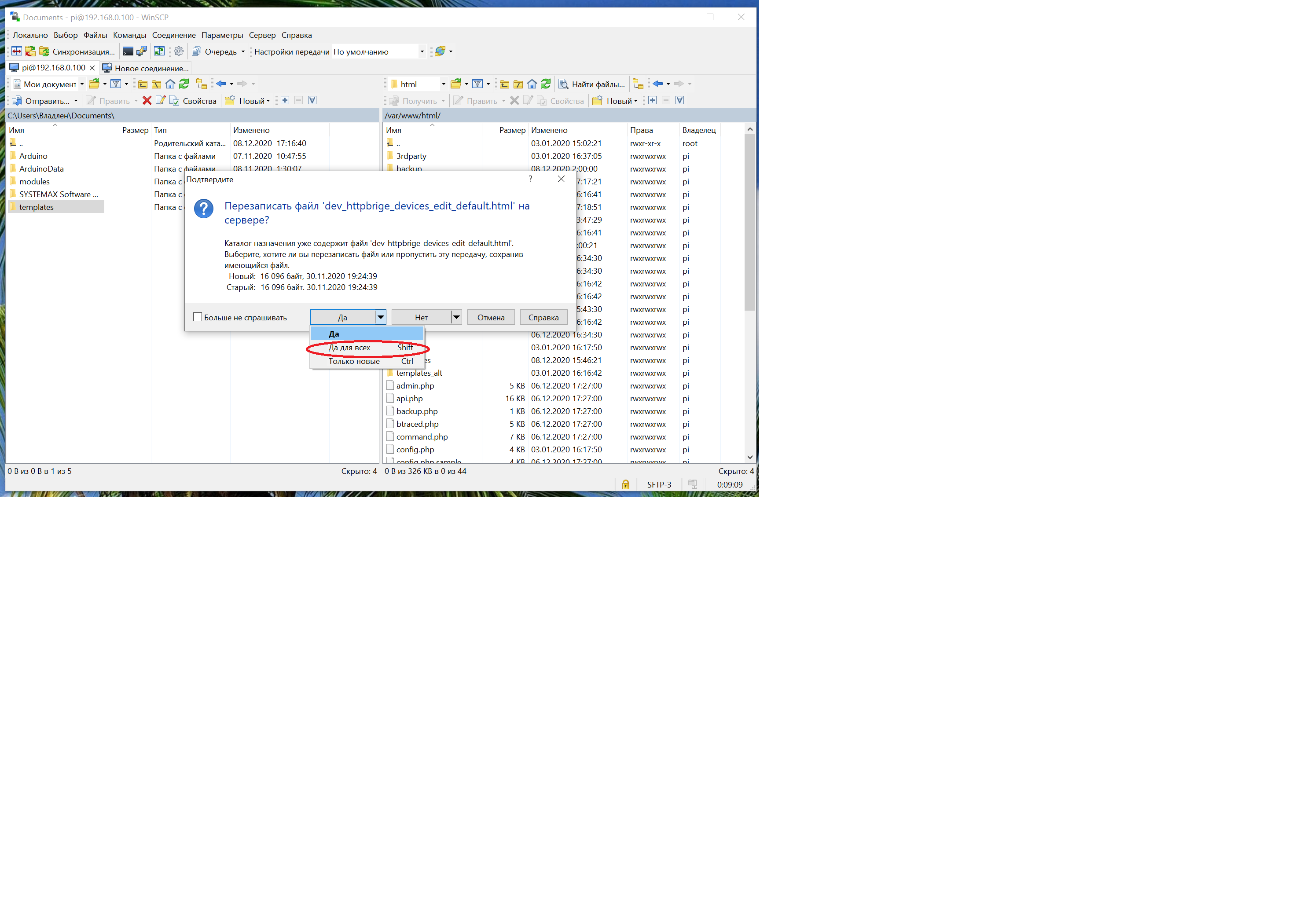Expand the 'Да' button dropdown arrow
This screenshot has height=924, width=1307.
[381, 317]
